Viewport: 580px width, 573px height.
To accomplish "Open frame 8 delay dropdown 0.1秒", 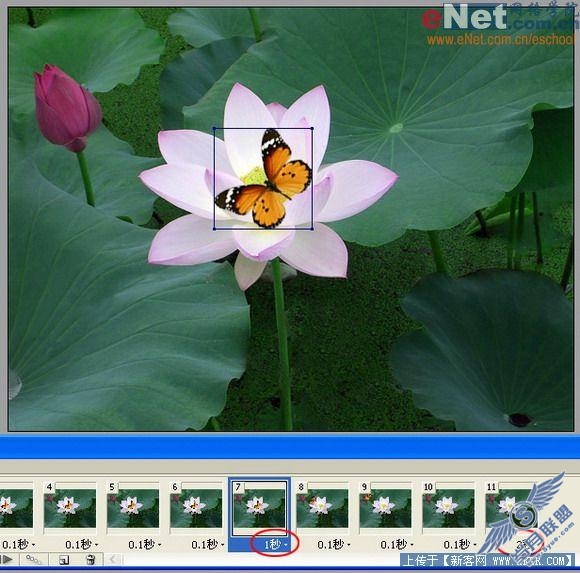I will pos(334,545).
